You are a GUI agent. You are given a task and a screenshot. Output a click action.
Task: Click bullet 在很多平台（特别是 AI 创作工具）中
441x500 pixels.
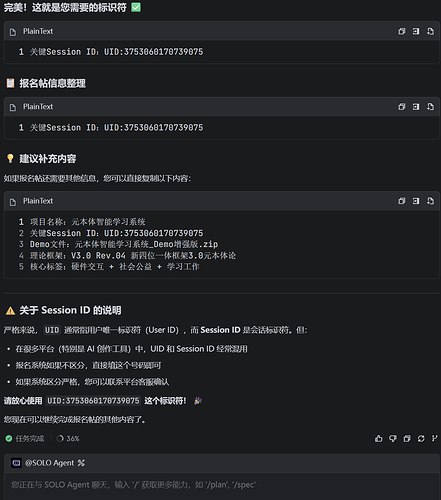pos(131,349)
